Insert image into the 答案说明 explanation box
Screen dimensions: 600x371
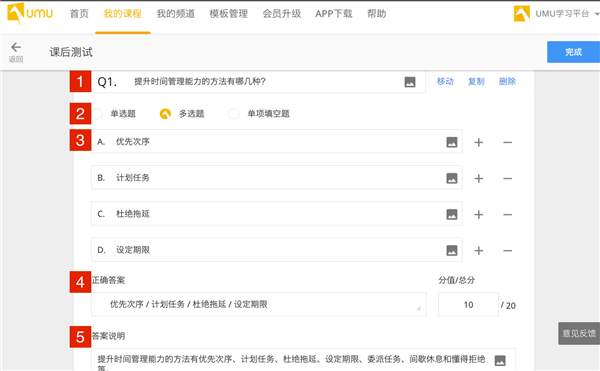(x=500, y=360)
